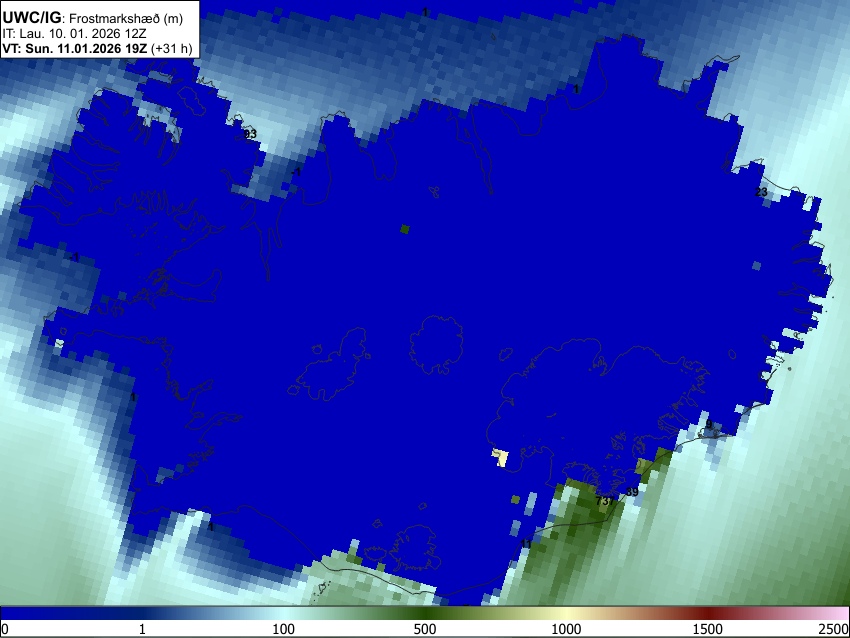Click the 1500 tick label on the colorbar
This screenshot has width=850, height=638.
coord(707,629)
